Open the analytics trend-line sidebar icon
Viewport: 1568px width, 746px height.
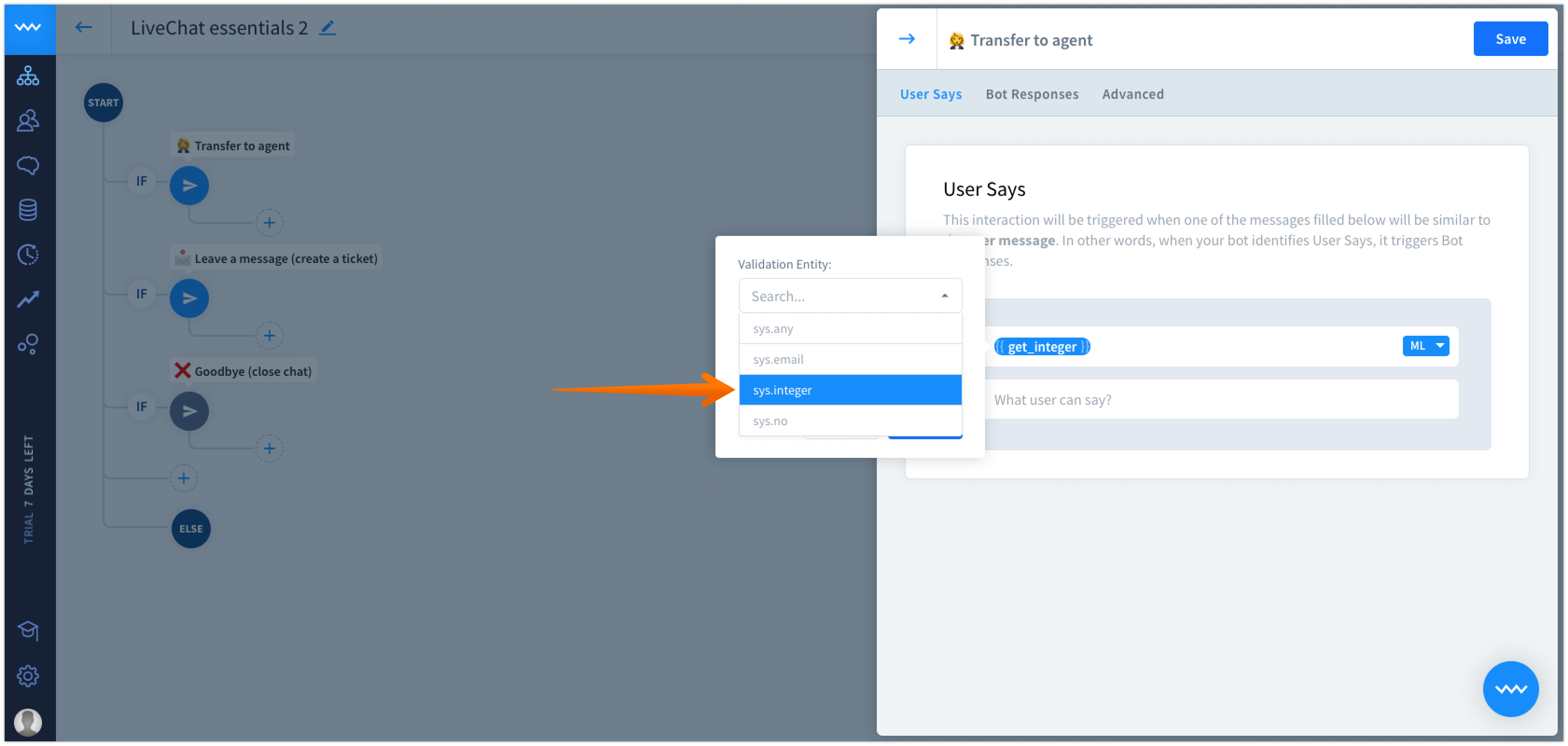(x=28, y=299)
